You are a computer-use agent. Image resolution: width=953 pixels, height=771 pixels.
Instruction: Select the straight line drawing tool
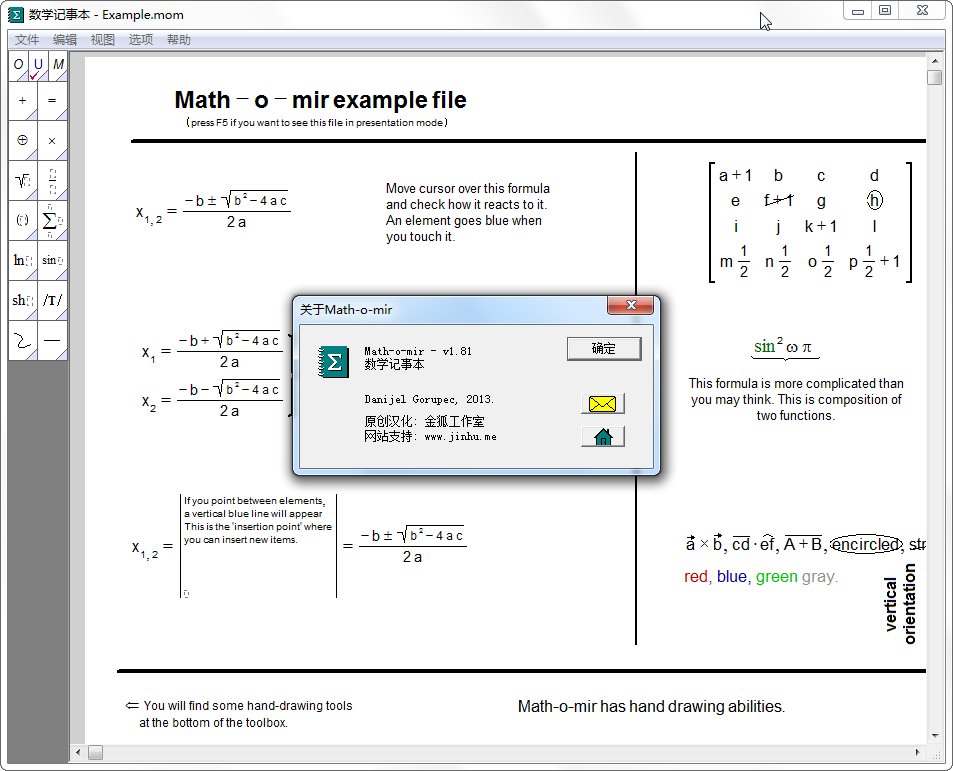click(x=52, y=340)
